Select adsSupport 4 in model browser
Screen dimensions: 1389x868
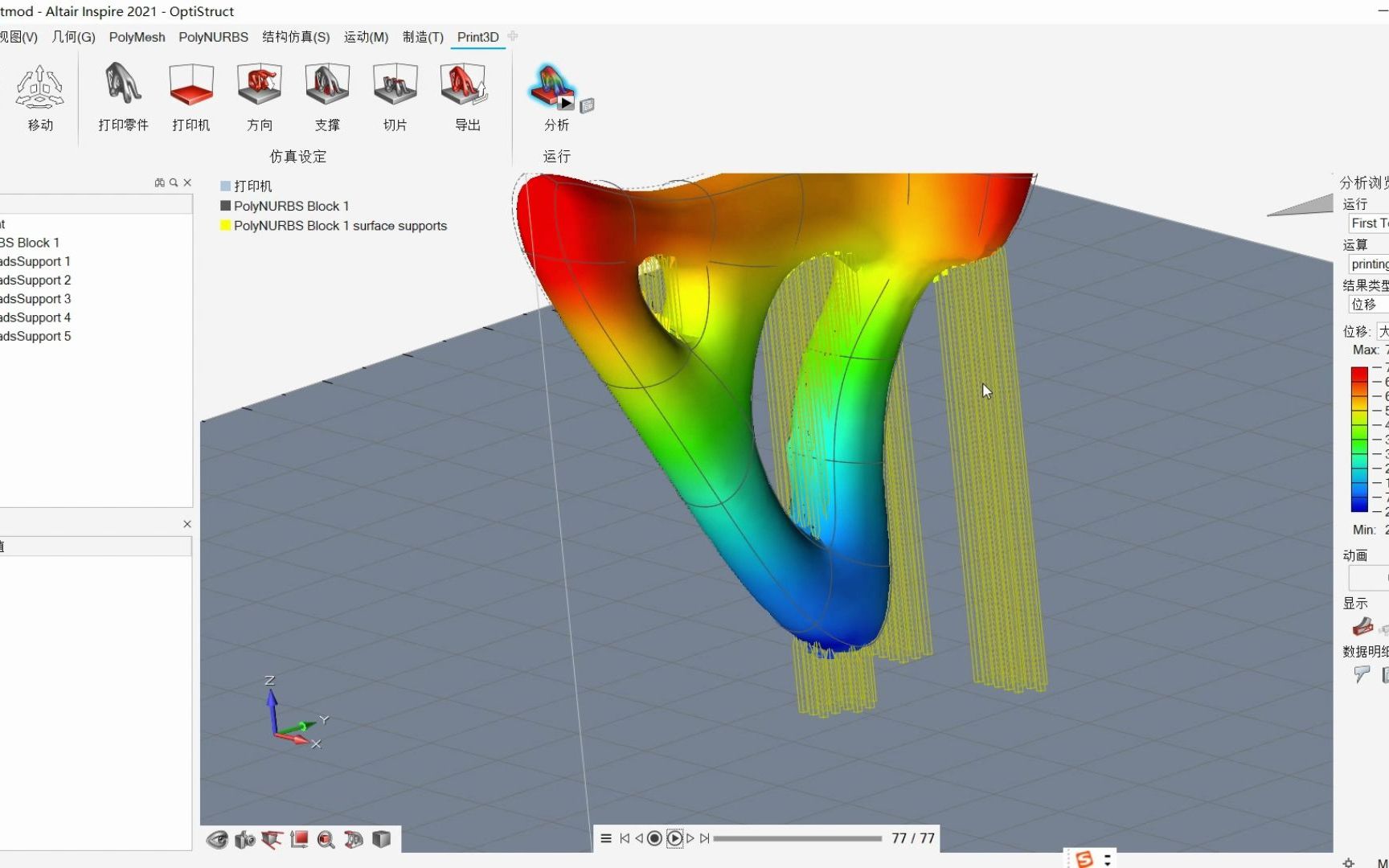35,317
